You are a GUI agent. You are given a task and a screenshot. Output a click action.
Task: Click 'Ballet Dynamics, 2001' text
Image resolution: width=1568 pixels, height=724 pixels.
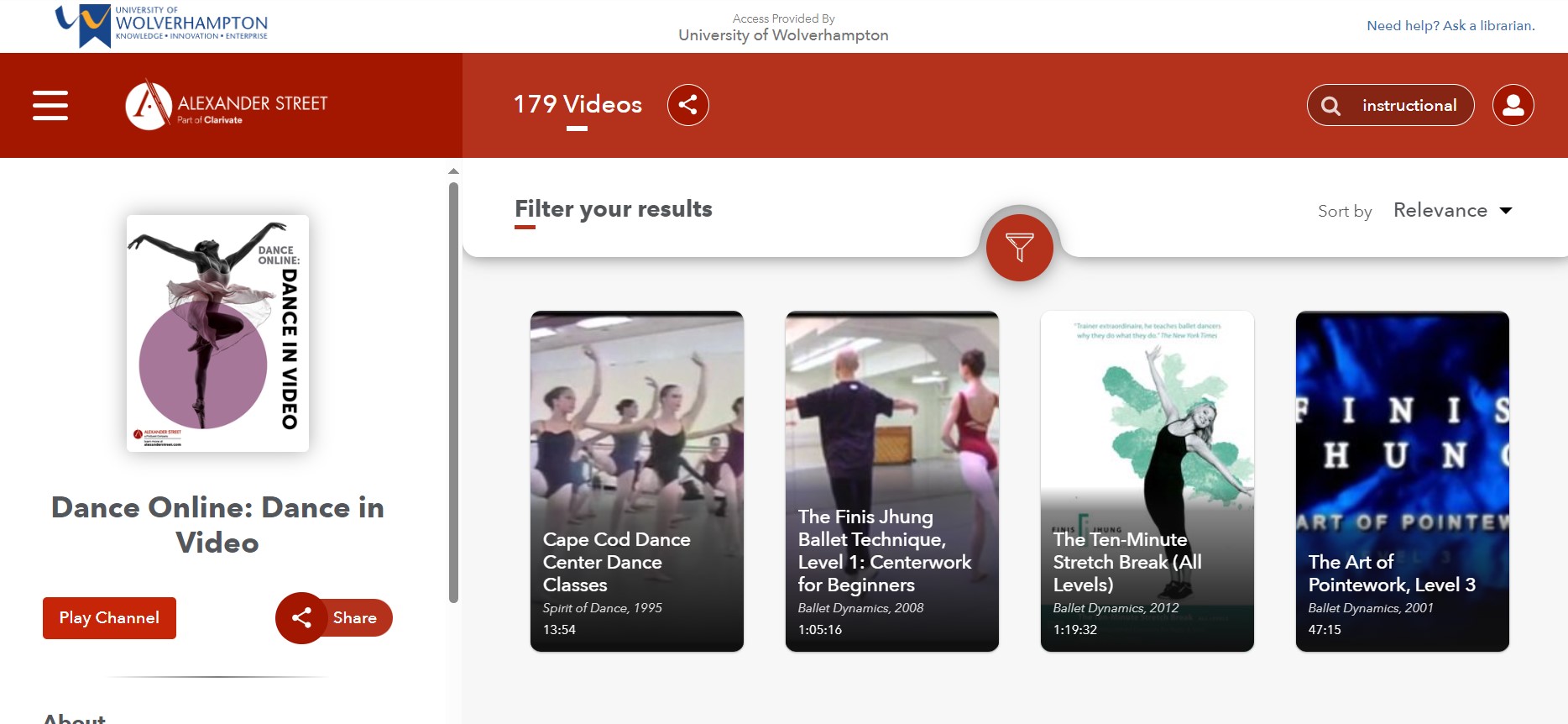(x=1371, y=607)
